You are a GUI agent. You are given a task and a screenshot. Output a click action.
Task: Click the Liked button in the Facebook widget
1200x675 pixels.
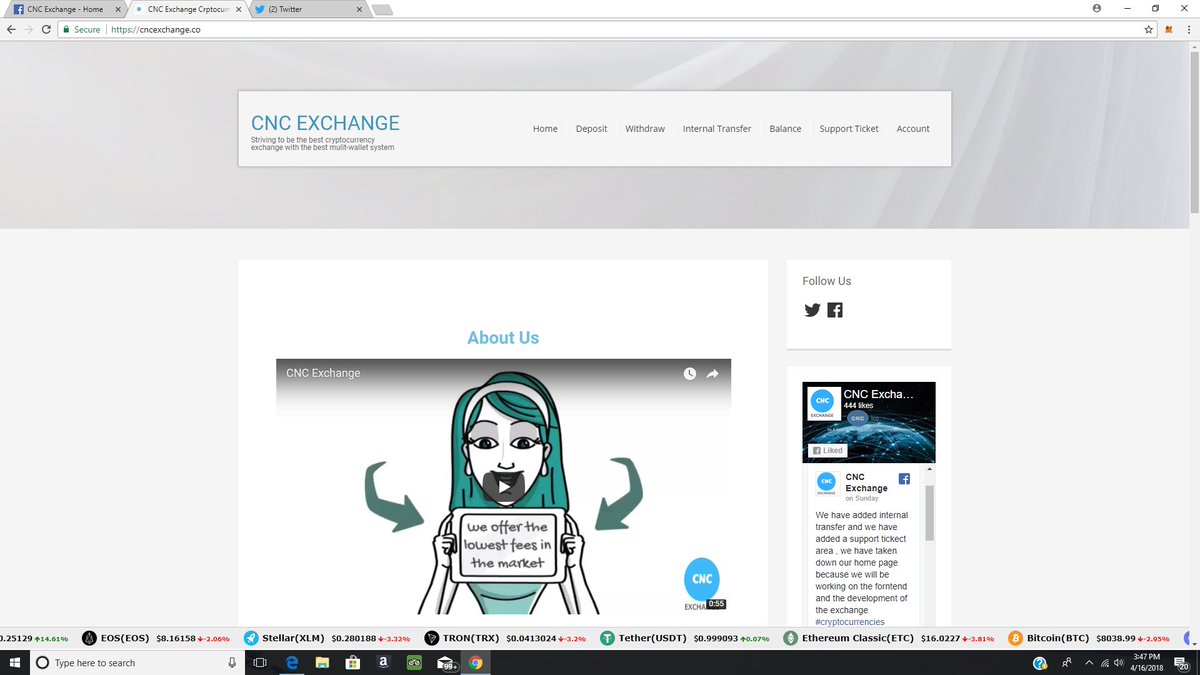(x=827, y=450)
